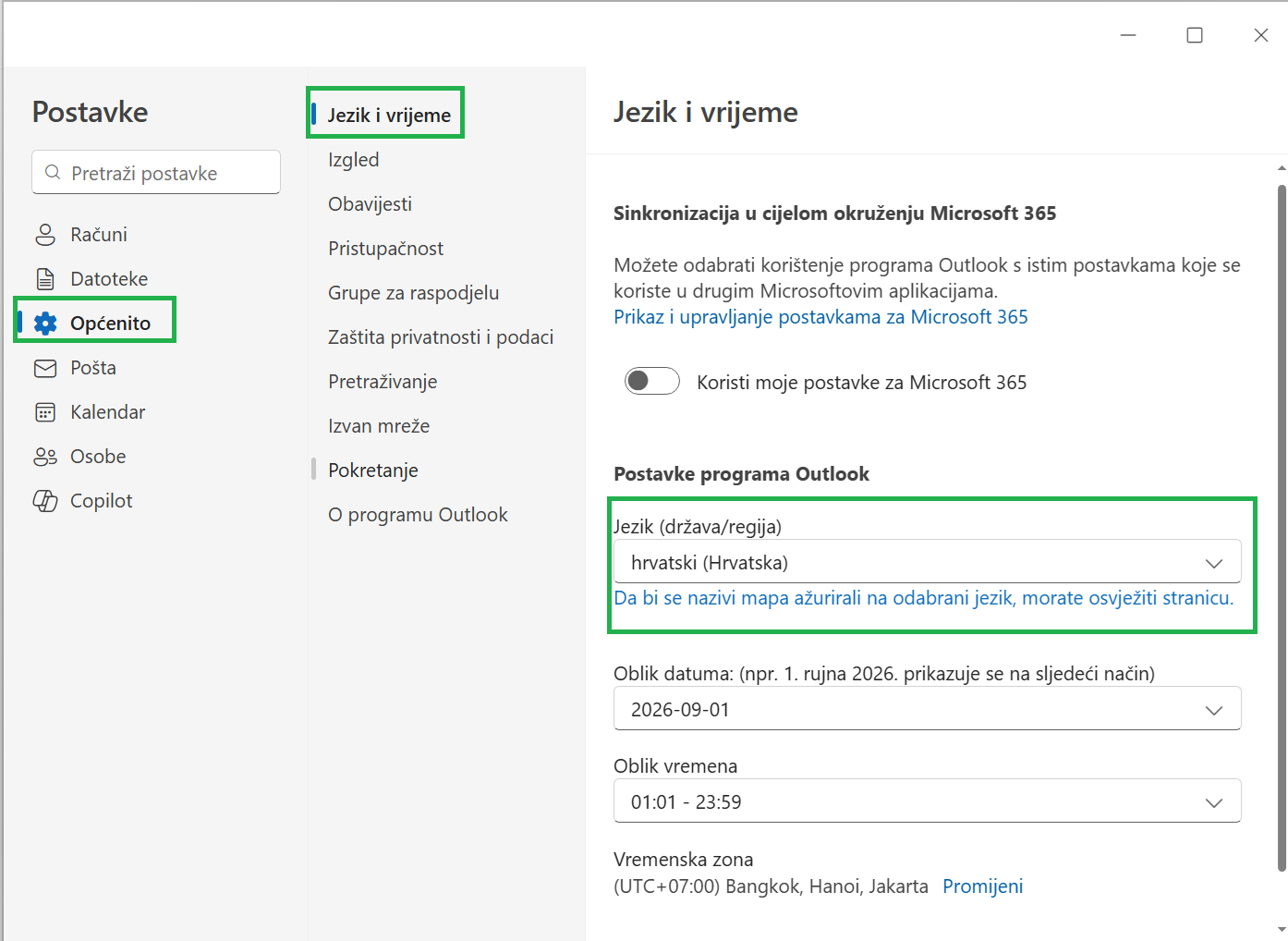Toggle Koristi moje postavke za Microsoft 365
The width and height of the screenshot is (1288, 941).
[652, 381]
